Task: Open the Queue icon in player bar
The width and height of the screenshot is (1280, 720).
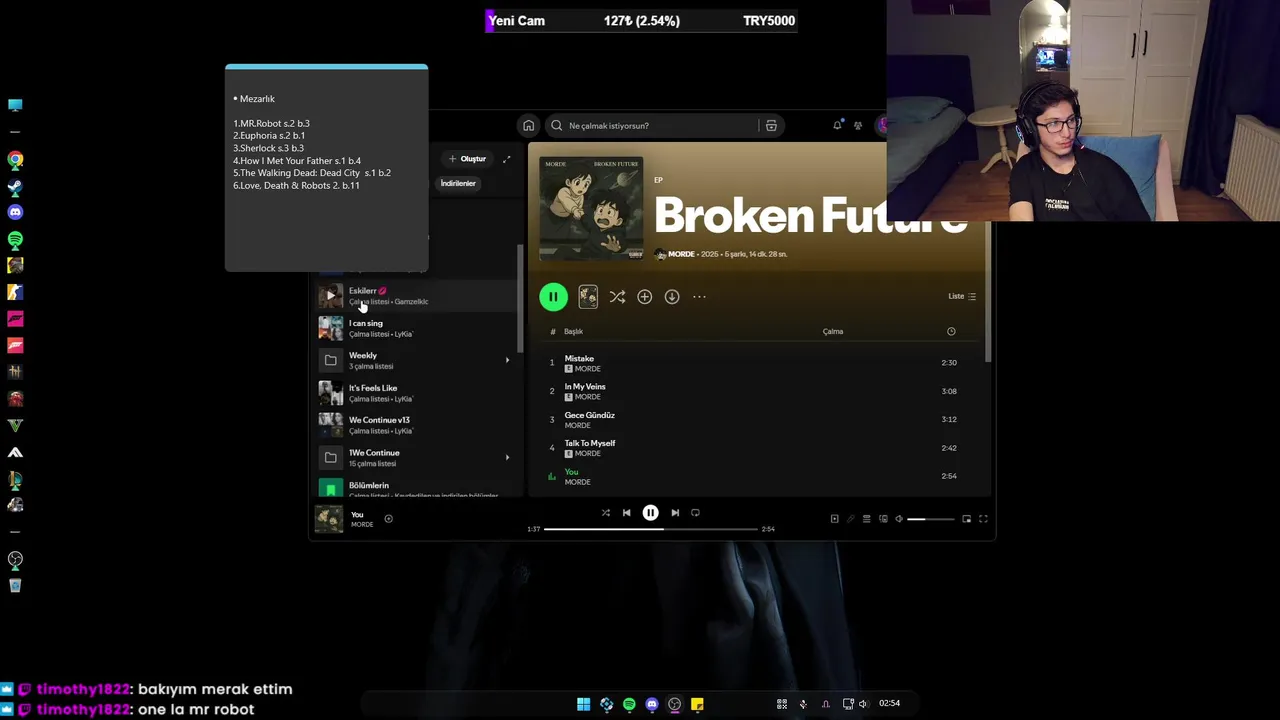Action: click(x=867, y=519)
